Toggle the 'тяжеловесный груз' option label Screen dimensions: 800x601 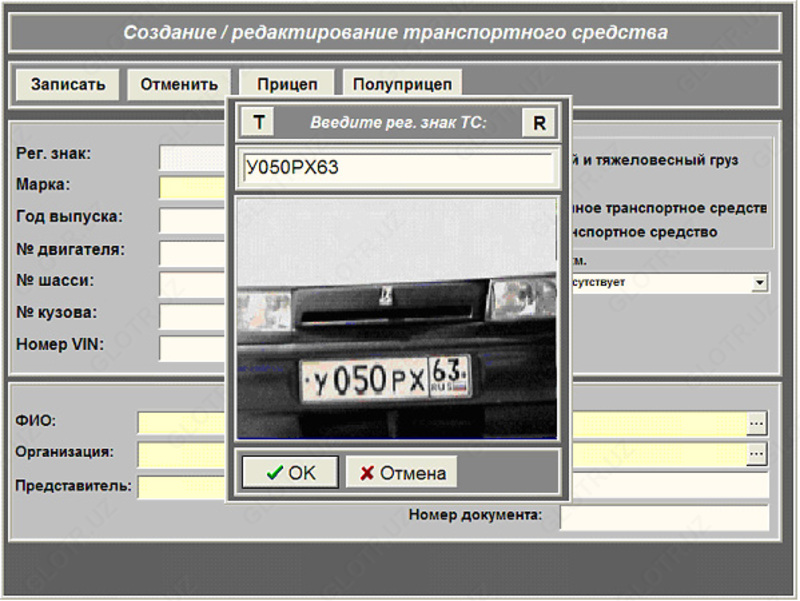coord(655,160)
